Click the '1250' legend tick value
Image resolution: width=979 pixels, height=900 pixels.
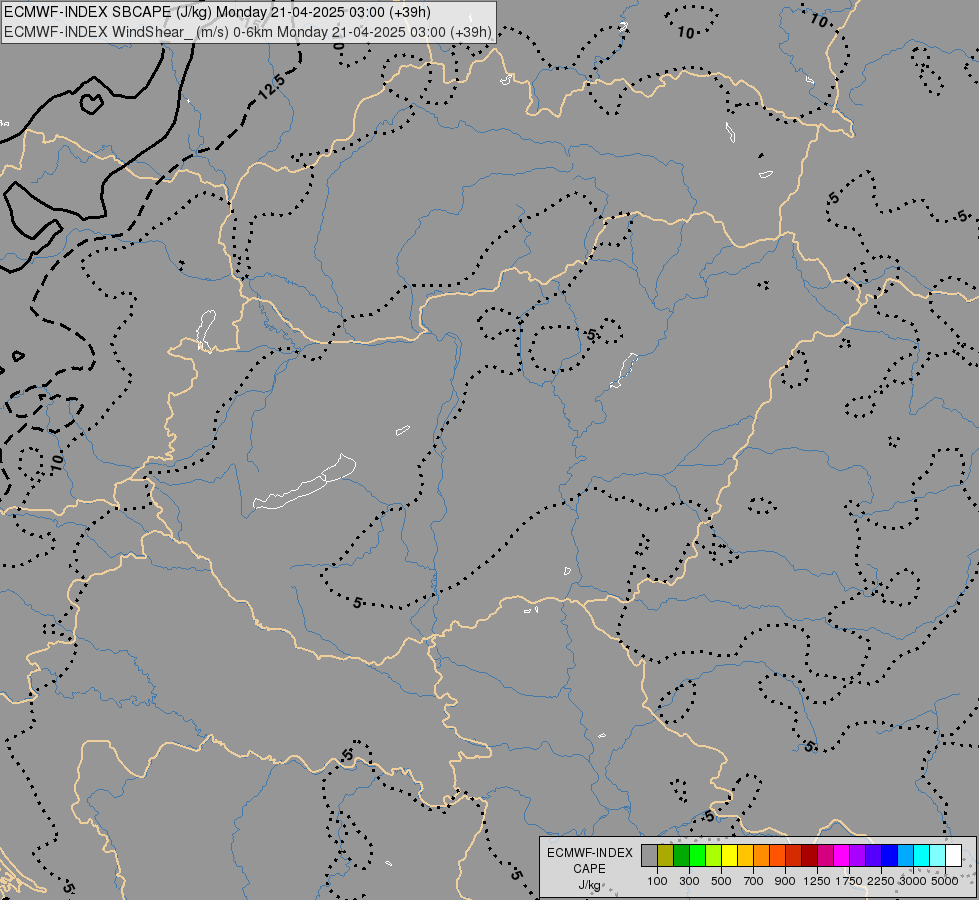click(x=817, y=881)
